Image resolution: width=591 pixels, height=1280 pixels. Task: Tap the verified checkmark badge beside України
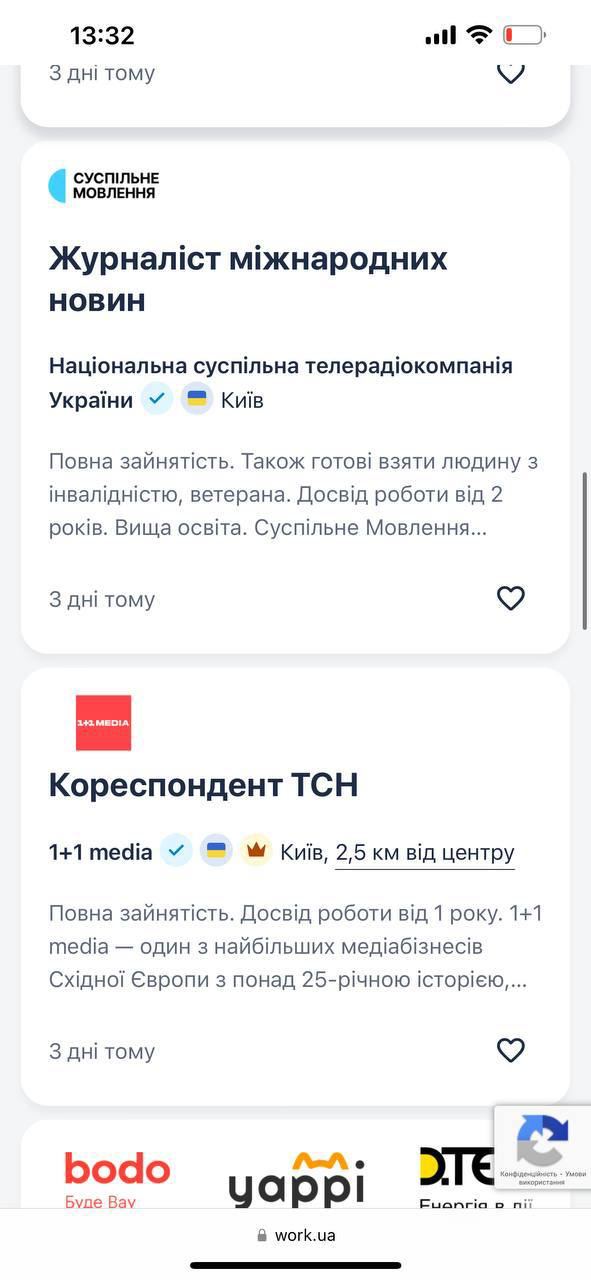click(157, 399)
